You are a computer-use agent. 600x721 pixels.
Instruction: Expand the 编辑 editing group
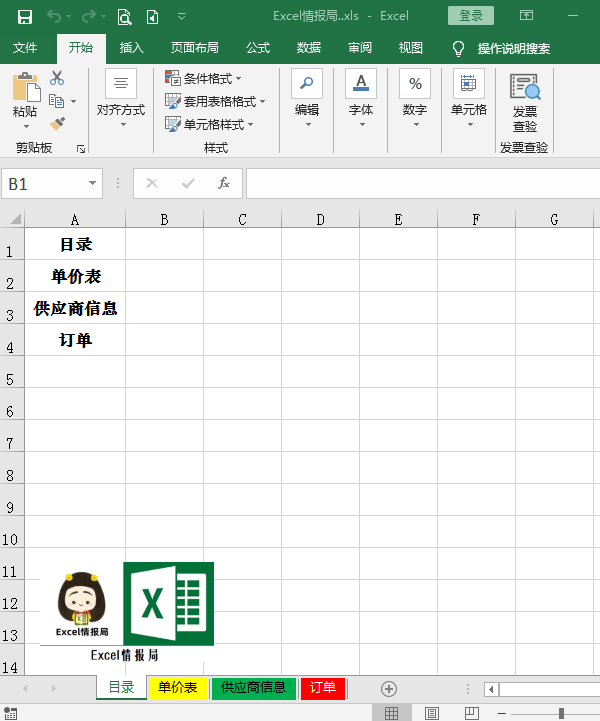tap(307, 98)
